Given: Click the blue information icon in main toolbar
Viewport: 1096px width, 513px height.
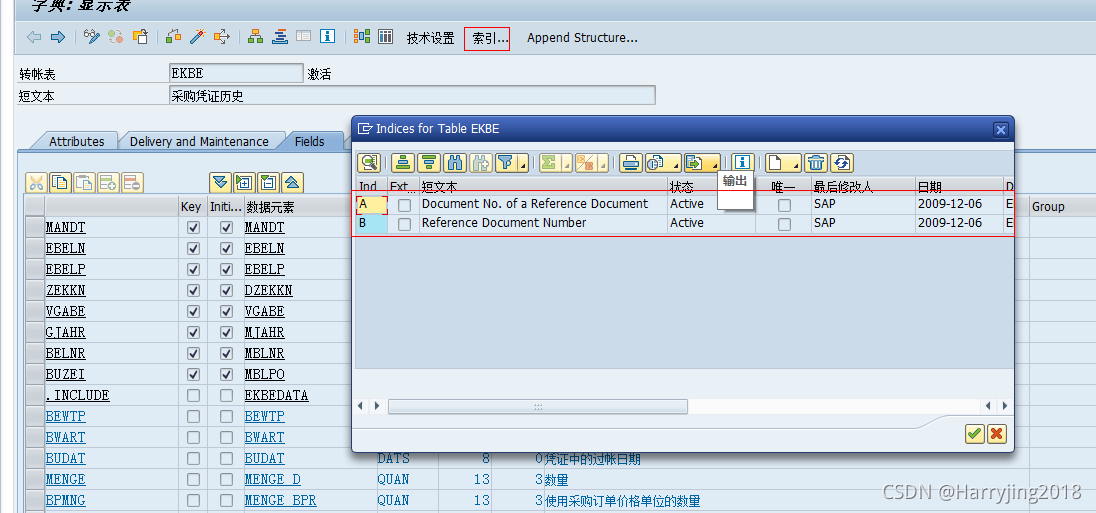Looking at the screenshot, I should (327, 37).
